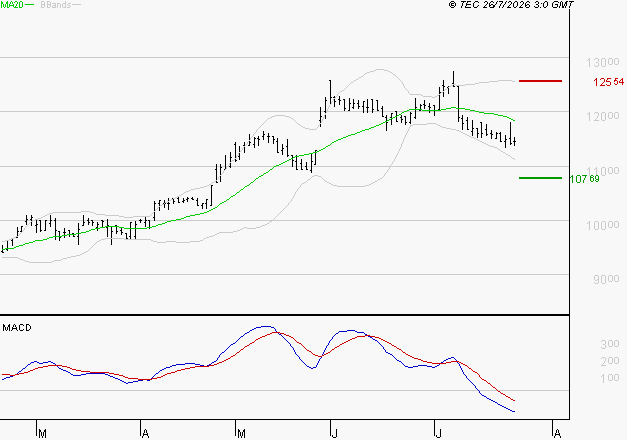Click the last A month marker

coord(557,434)
